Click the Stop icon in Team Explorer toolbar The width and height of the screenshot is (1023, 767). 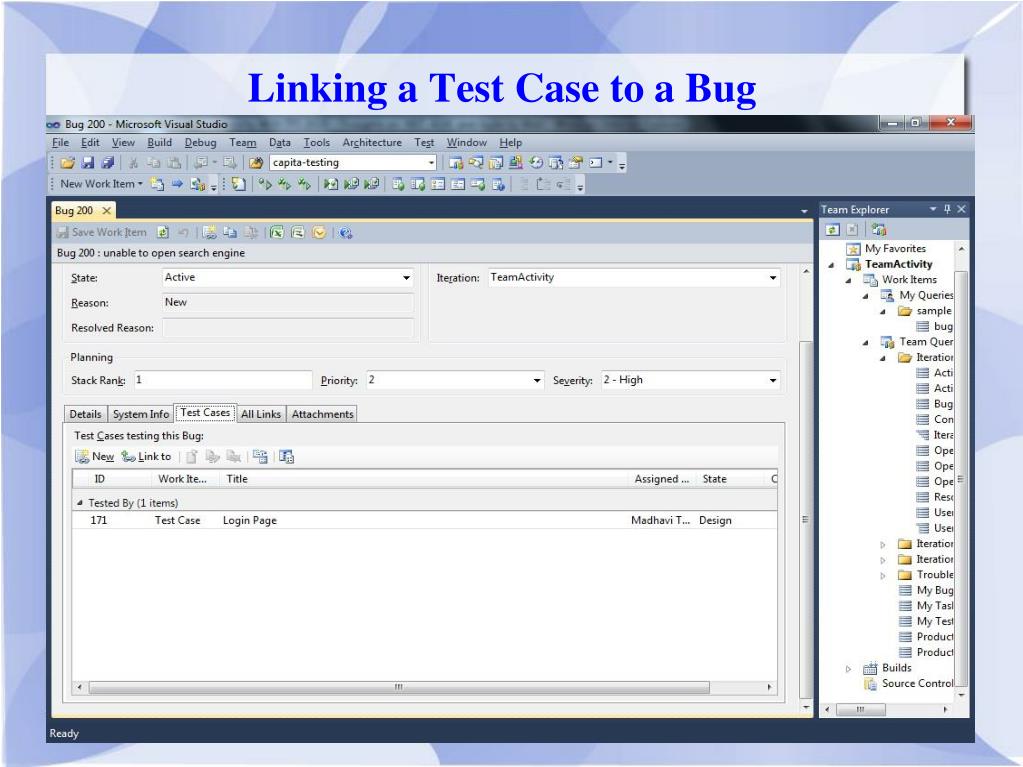click(x=852, y=230)
